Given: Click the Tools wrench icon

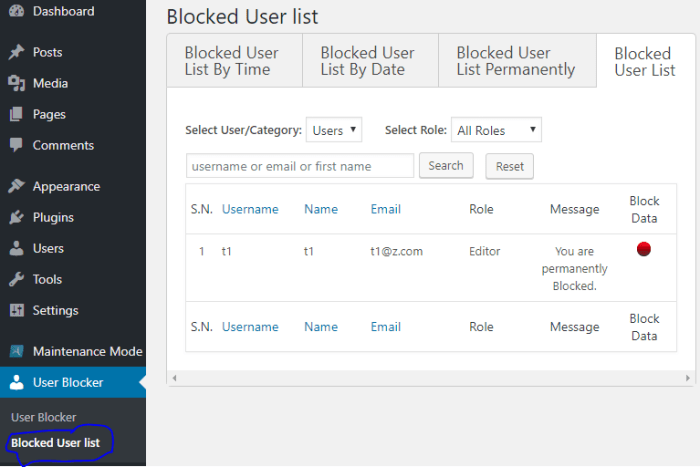Looking at the screenshot, I should click(x=16, y=279).
